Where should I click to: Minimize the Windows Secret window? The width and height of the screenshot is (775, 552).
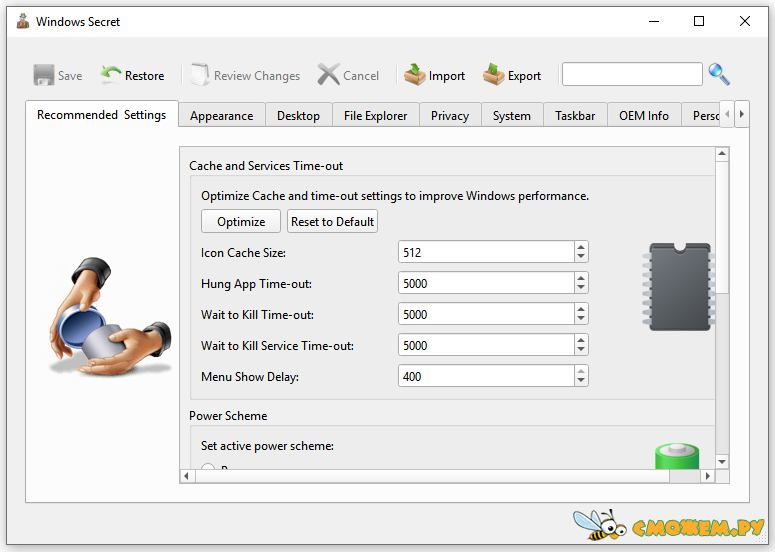(x=654, y=21)
